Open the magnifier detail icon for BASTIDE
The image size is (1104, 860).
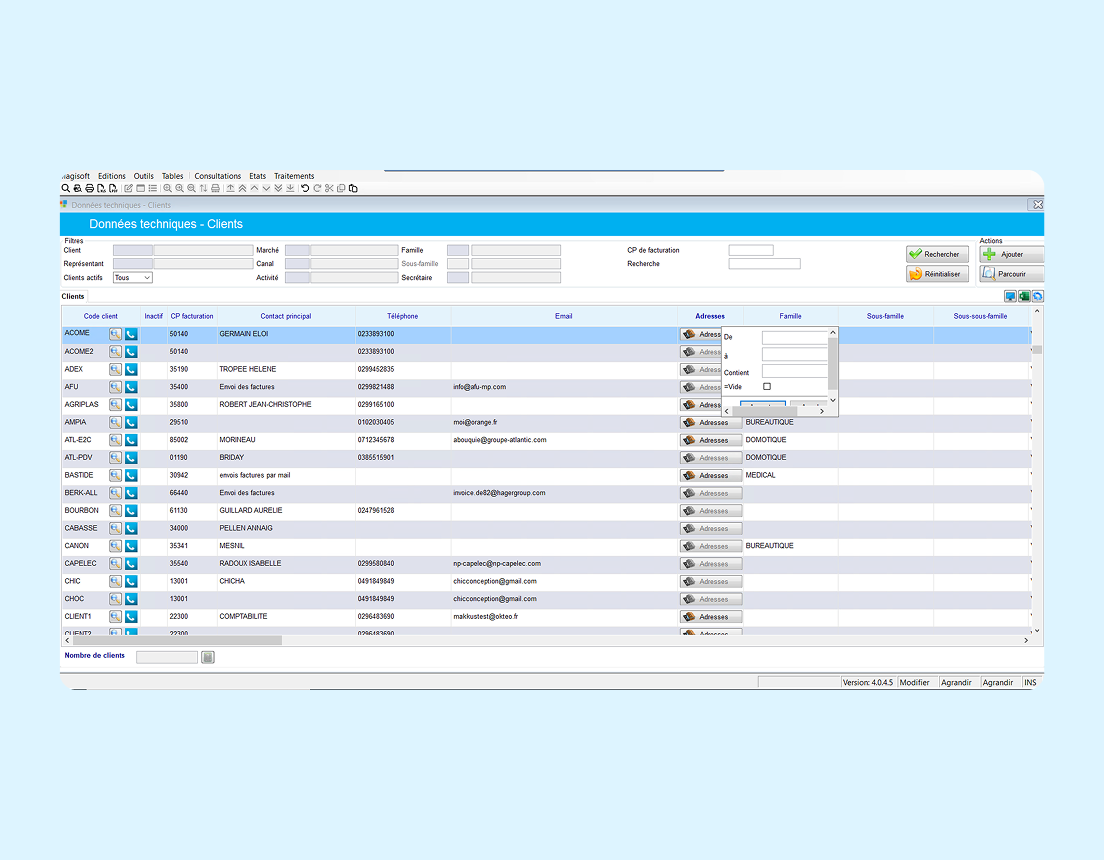[x=115, y=475]
